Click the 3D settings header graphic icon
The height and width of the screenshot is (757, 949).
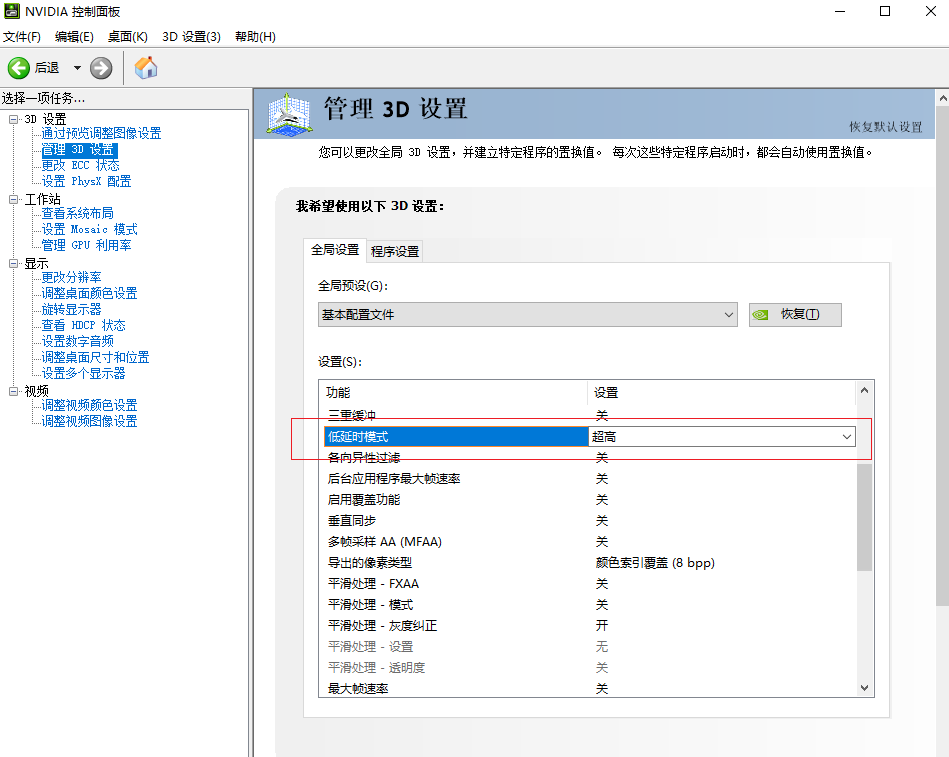[290, 114]
